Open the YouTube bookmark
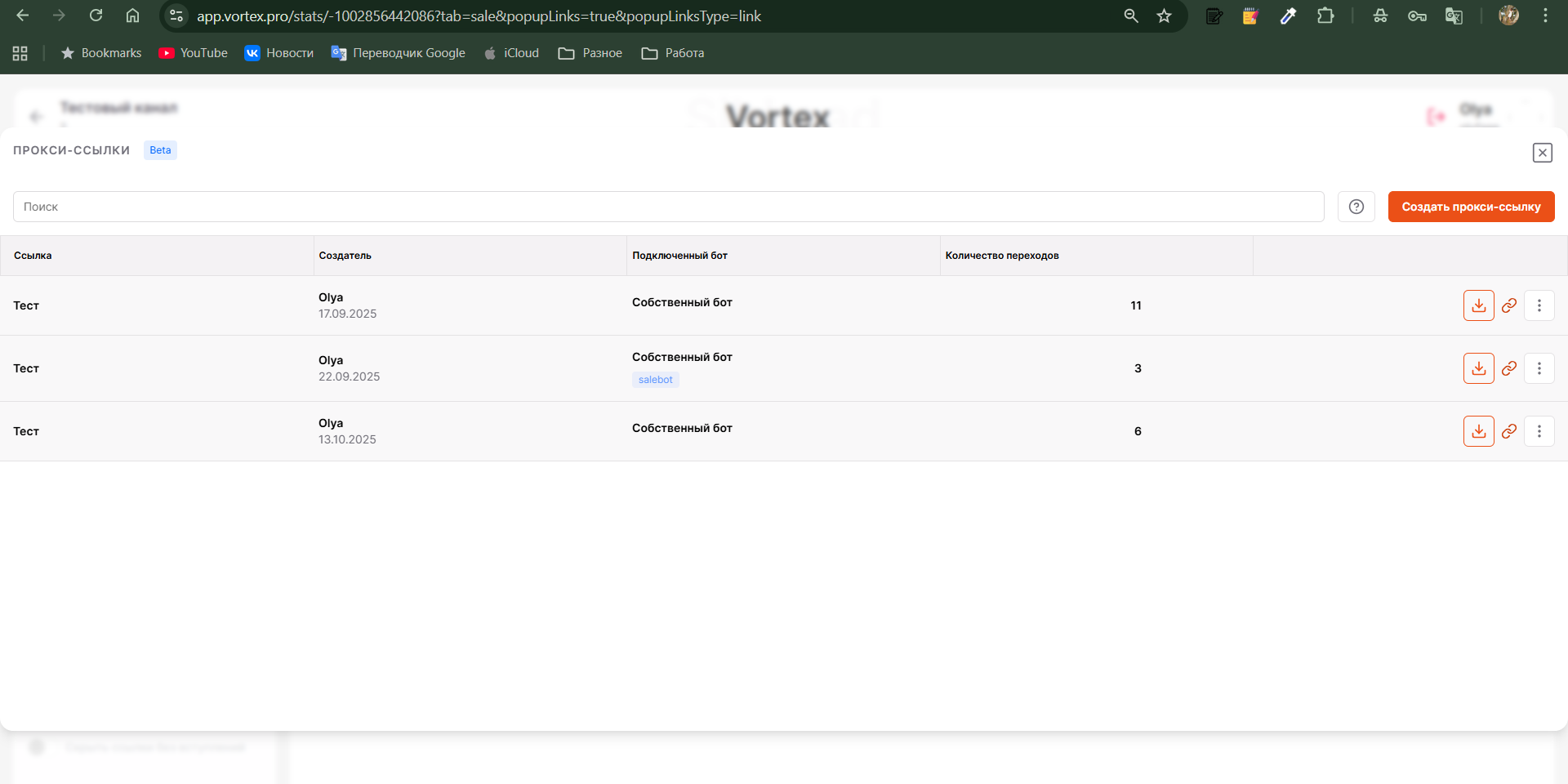 point(194,53)
